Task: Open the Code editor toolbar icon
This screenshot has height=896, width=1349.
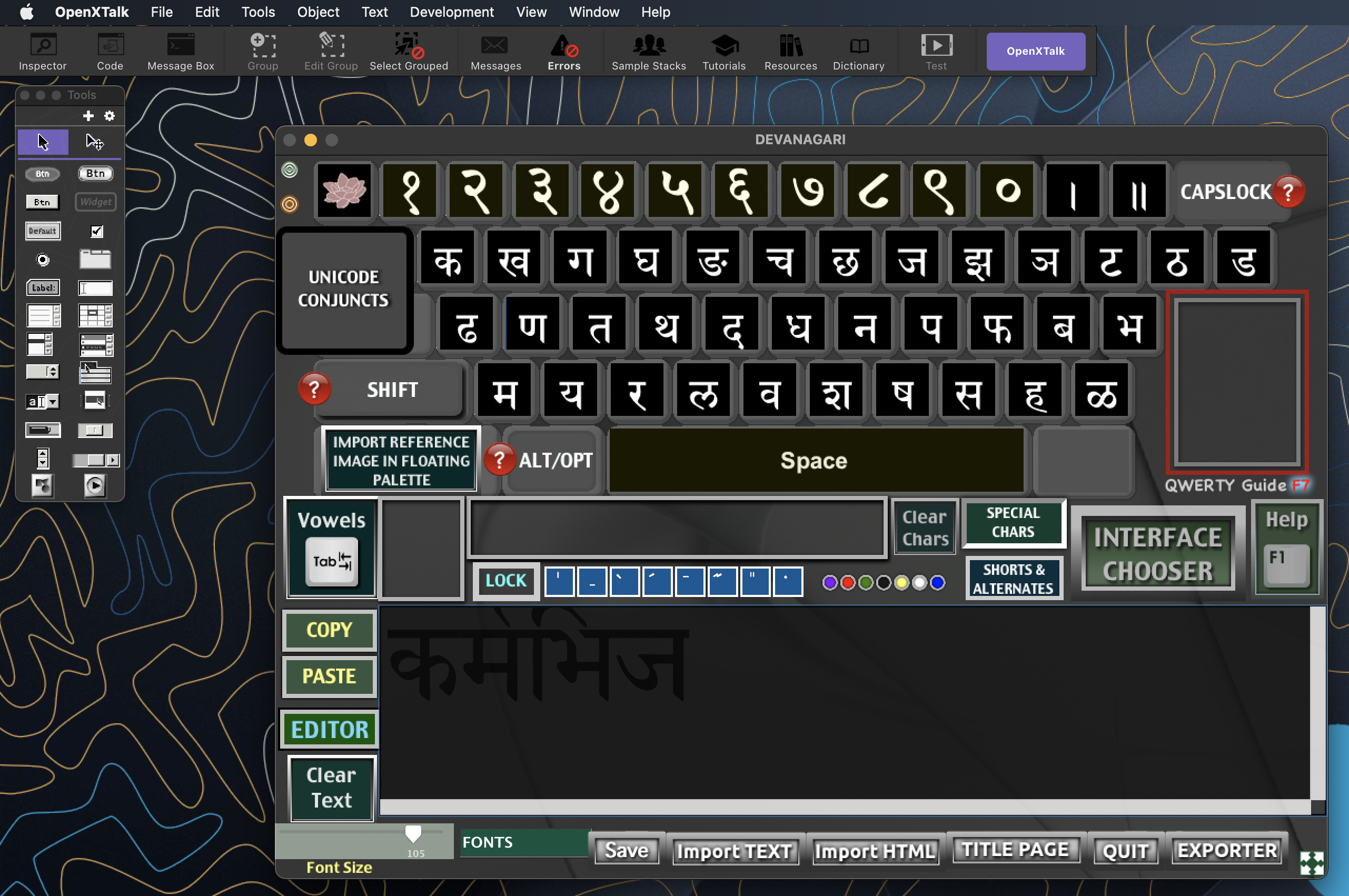Action: pos(110,52)
